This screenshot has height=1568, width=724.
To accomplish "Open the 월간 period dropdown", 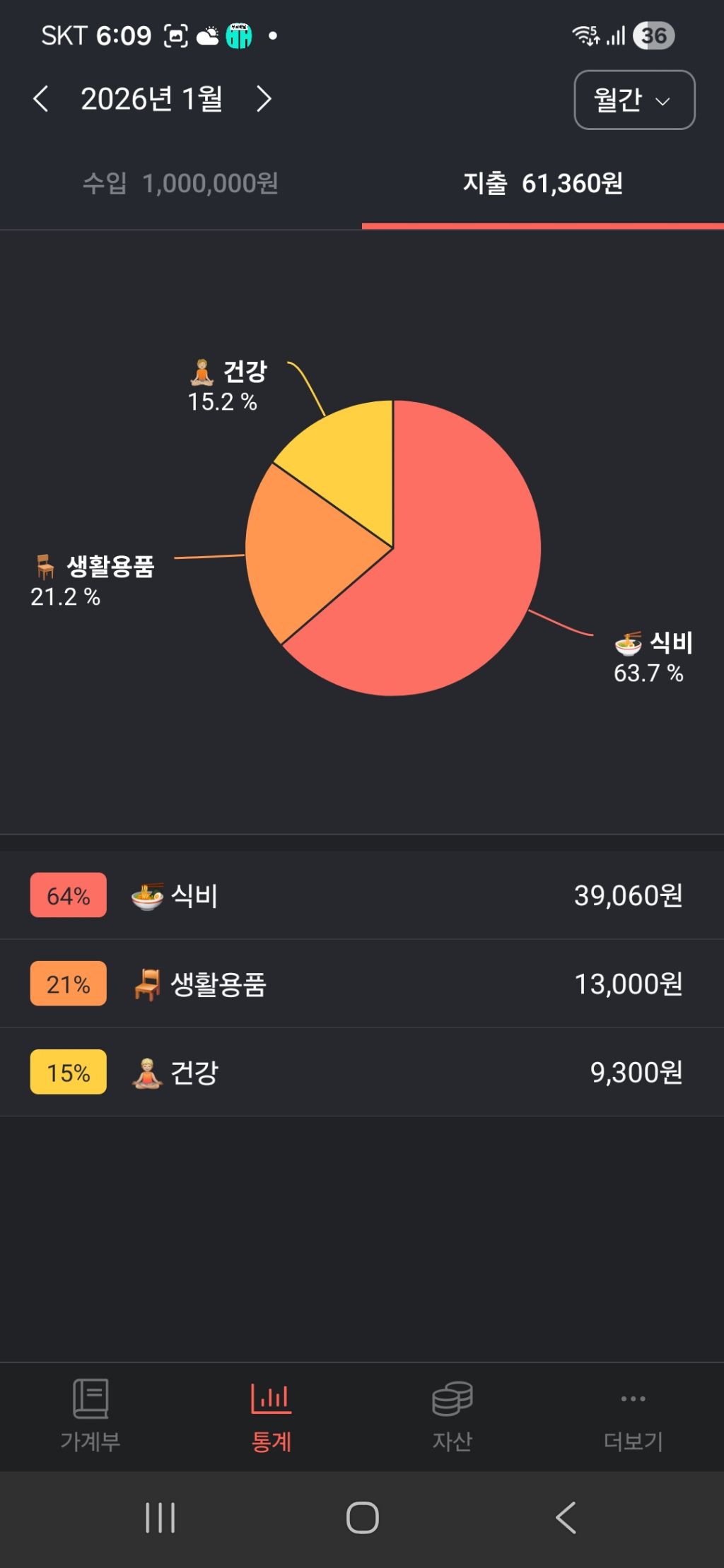I will [634, 100].
